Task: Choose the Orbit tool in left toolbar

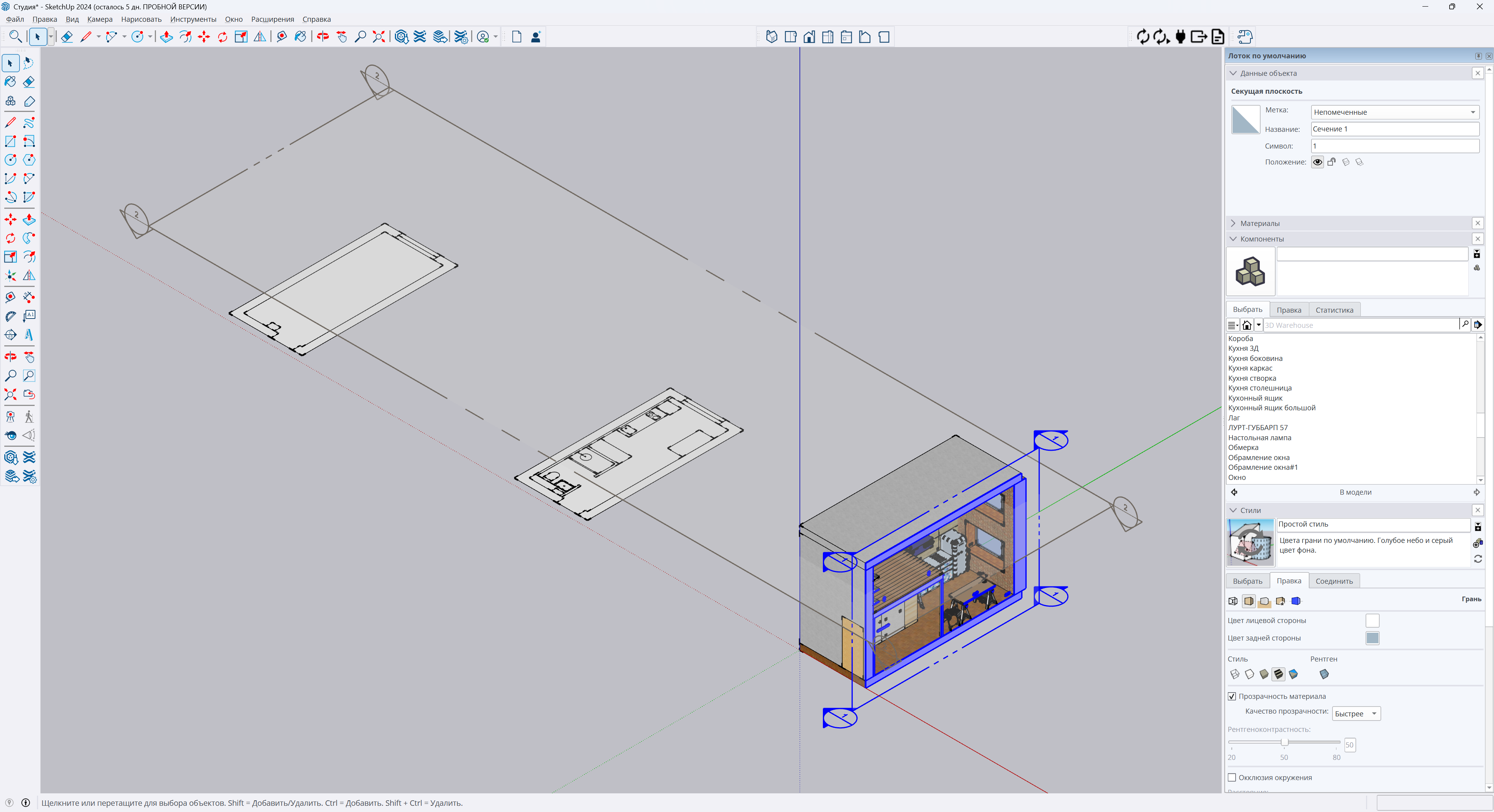Action: [x=11, y=357]
